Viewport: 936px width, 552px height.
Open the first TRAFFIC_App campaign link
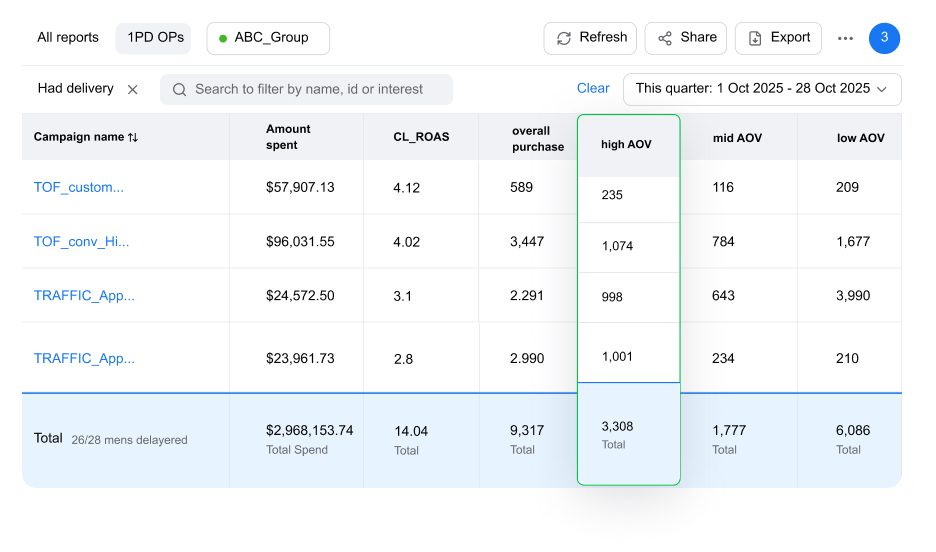[84, 295]
